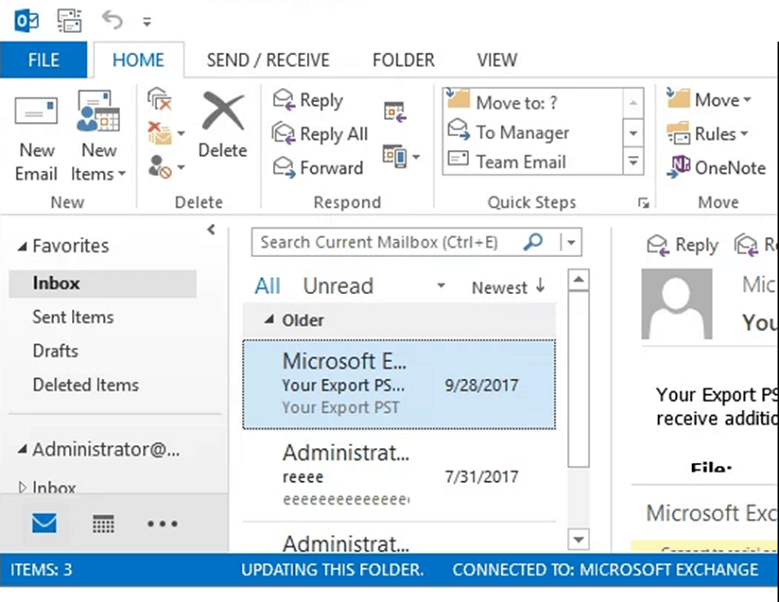This screenshot has width=779, height=602.
Task: Switch to Calendar view icon
Action: click(x=103, y=524)
